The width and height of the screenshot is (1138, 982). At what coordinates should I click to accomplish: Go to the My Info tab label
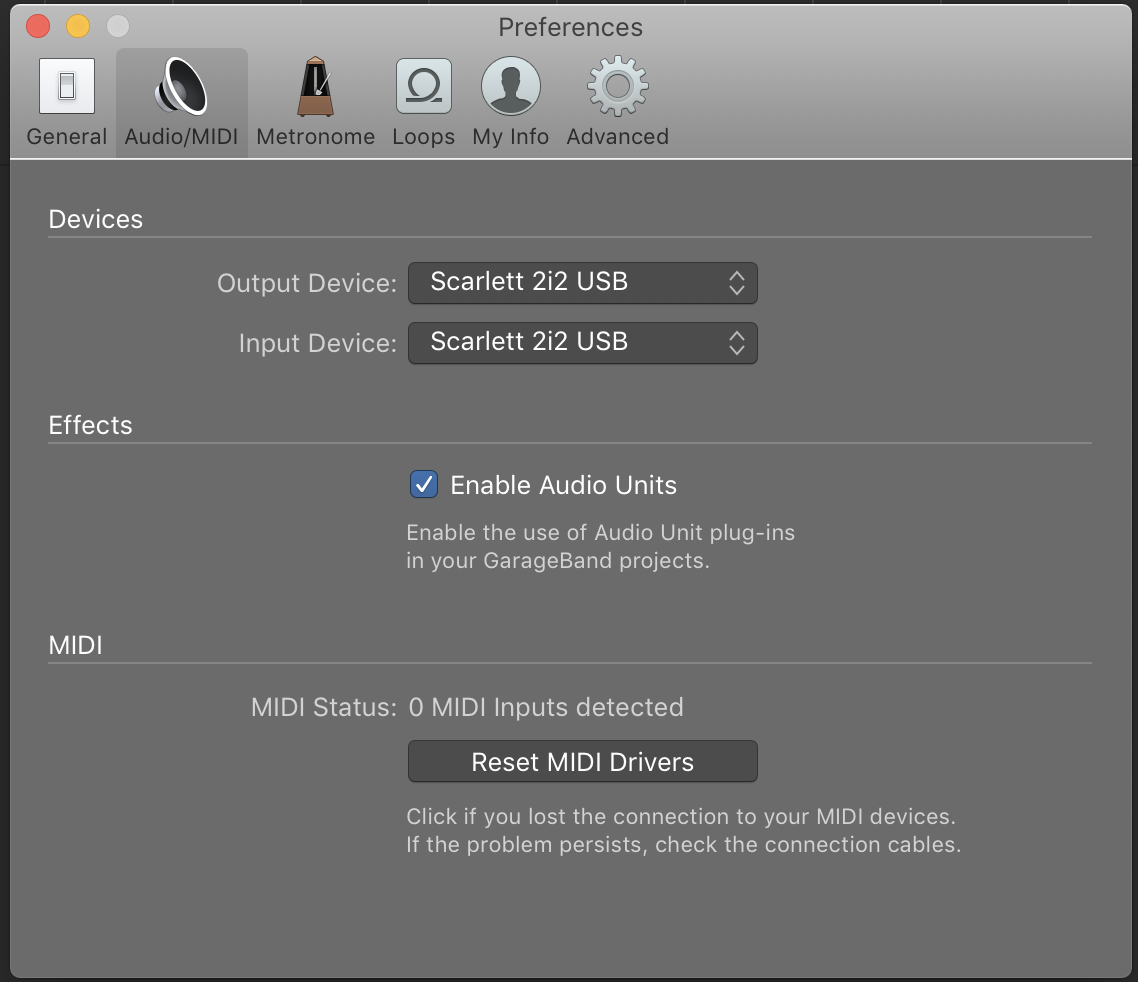(510, 137)
